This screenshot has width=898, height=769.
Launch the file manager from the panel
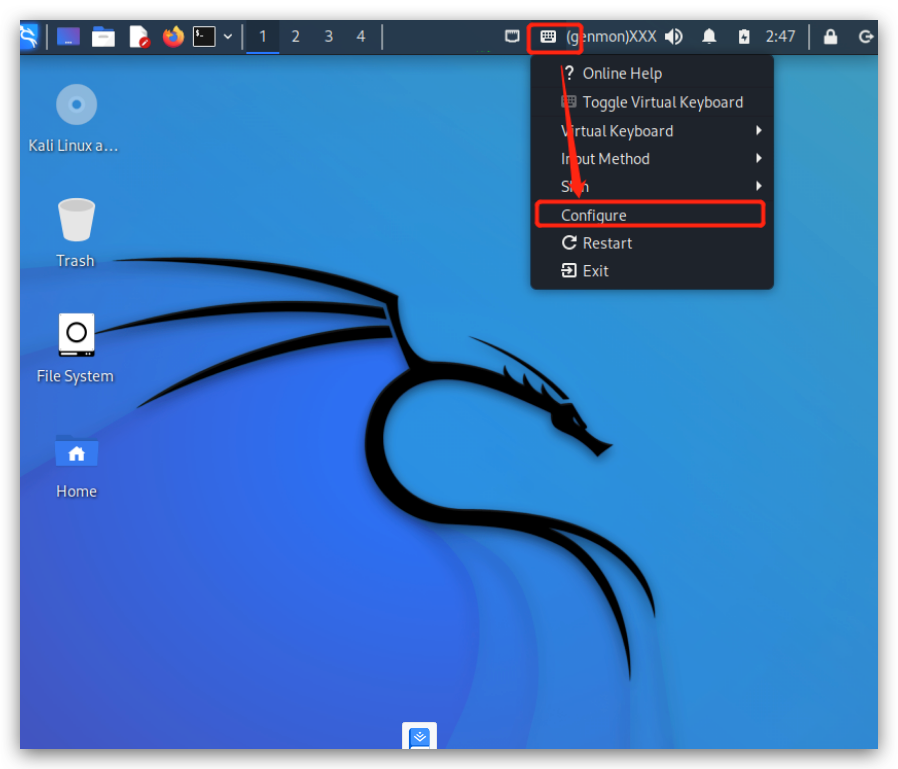pos(103,37)
